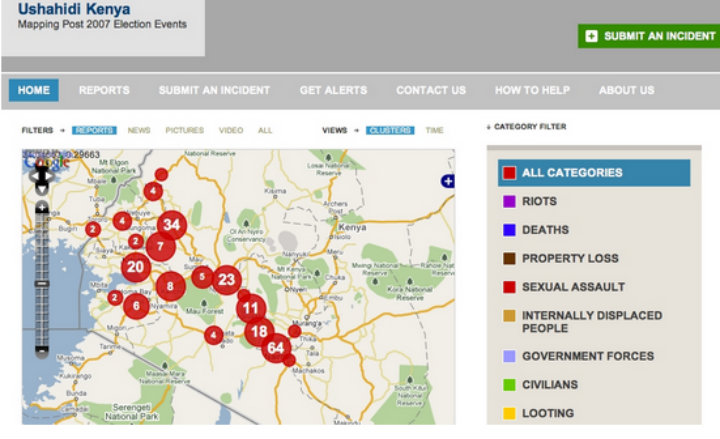Collapse the Category Filter panel
The width and height of the screenshot is (720, 439).
coord(526,127)
